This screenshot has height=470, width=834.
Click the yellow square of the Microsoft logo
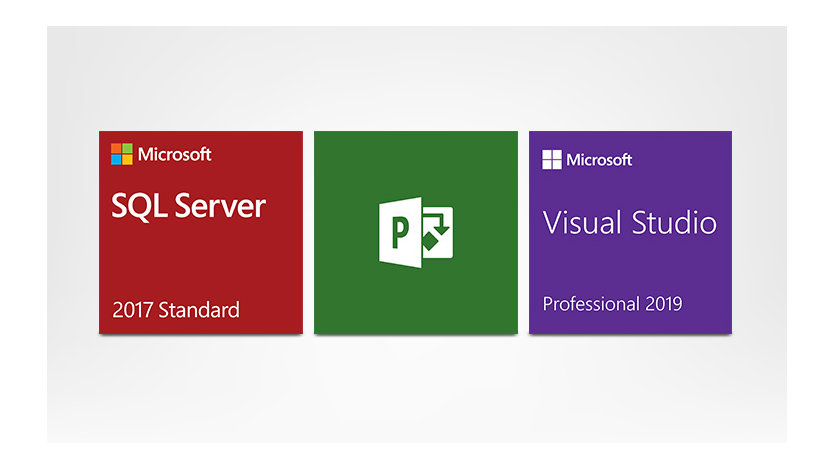tap(127, 160)
